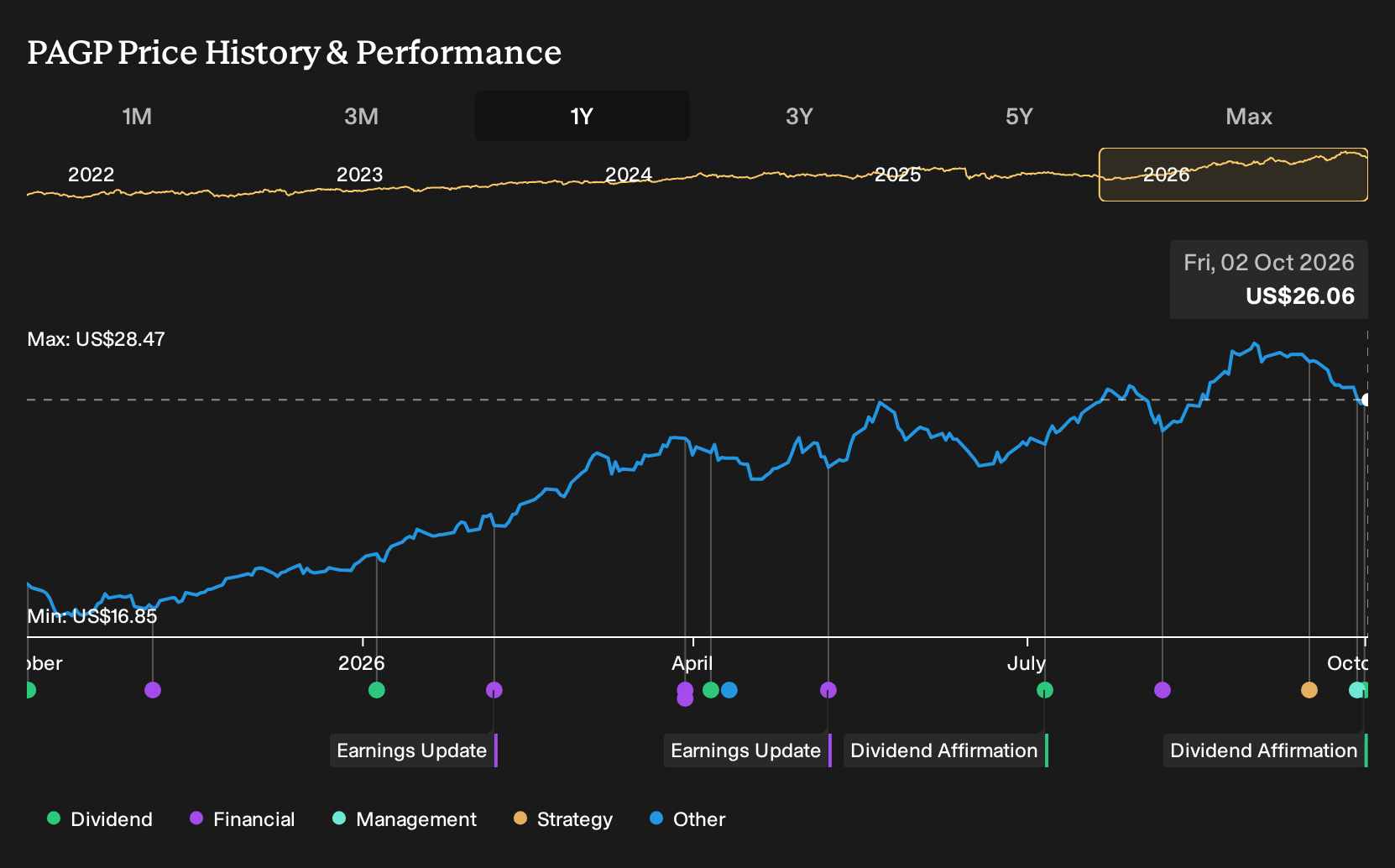This screenshot has width=1395, height=868.
Task: Click the 'Min: US$16.85' label
Action: (x=92, y=616)
